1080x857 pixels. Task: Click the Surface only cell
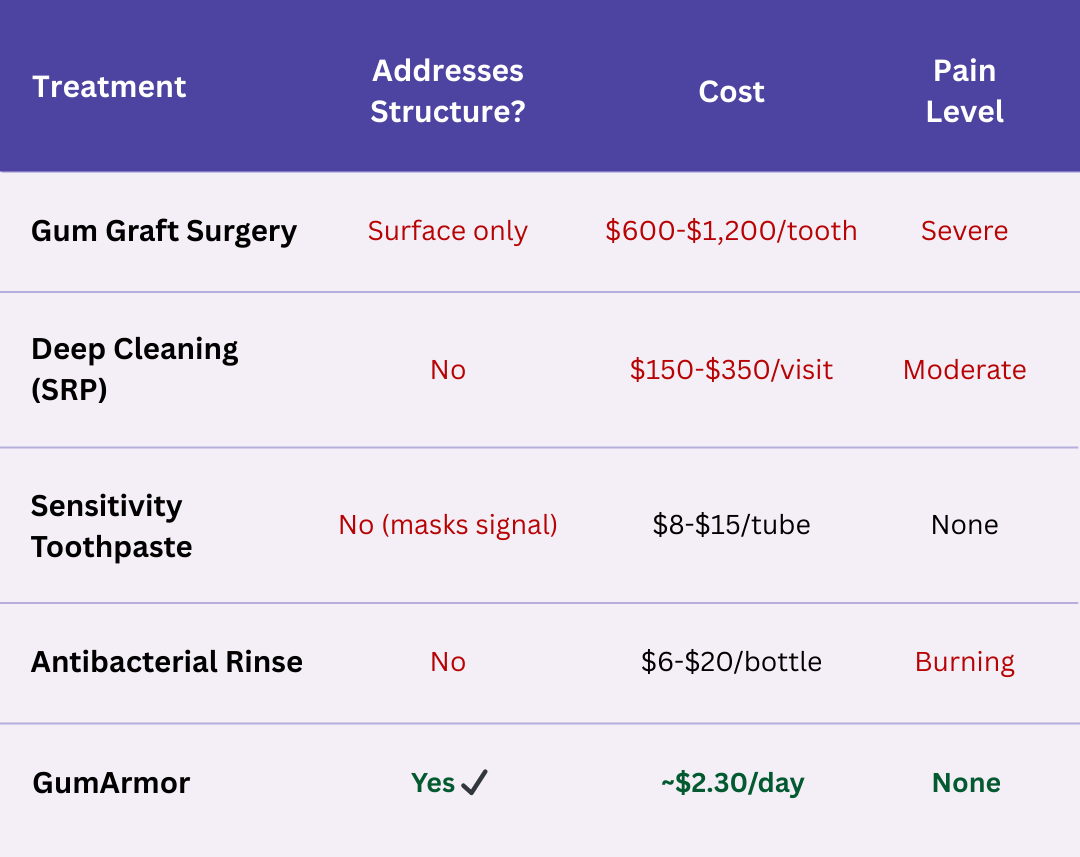pos(447,231)
